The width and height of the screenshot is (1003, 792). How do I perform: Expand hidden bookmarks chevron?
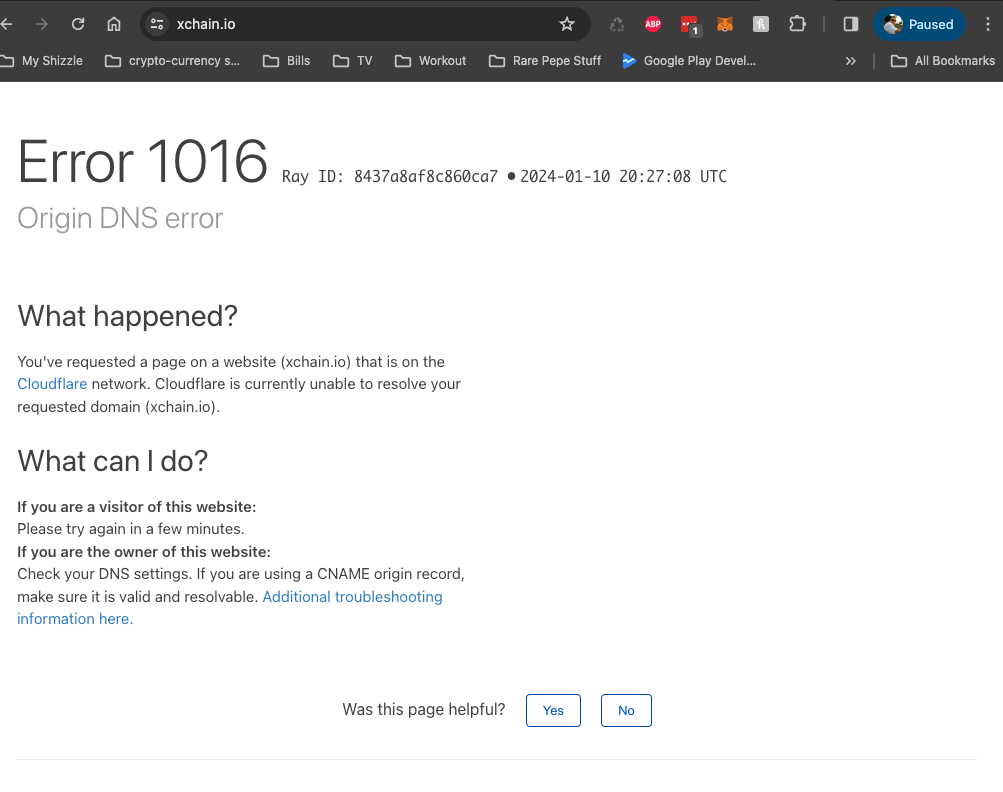click(850, 61)
